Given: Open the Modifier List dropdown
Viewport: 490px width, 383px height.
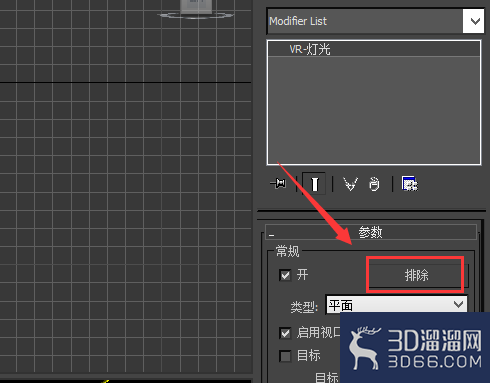Looking at the screenshot, I should pyautogui.click(x=375, y=21).
